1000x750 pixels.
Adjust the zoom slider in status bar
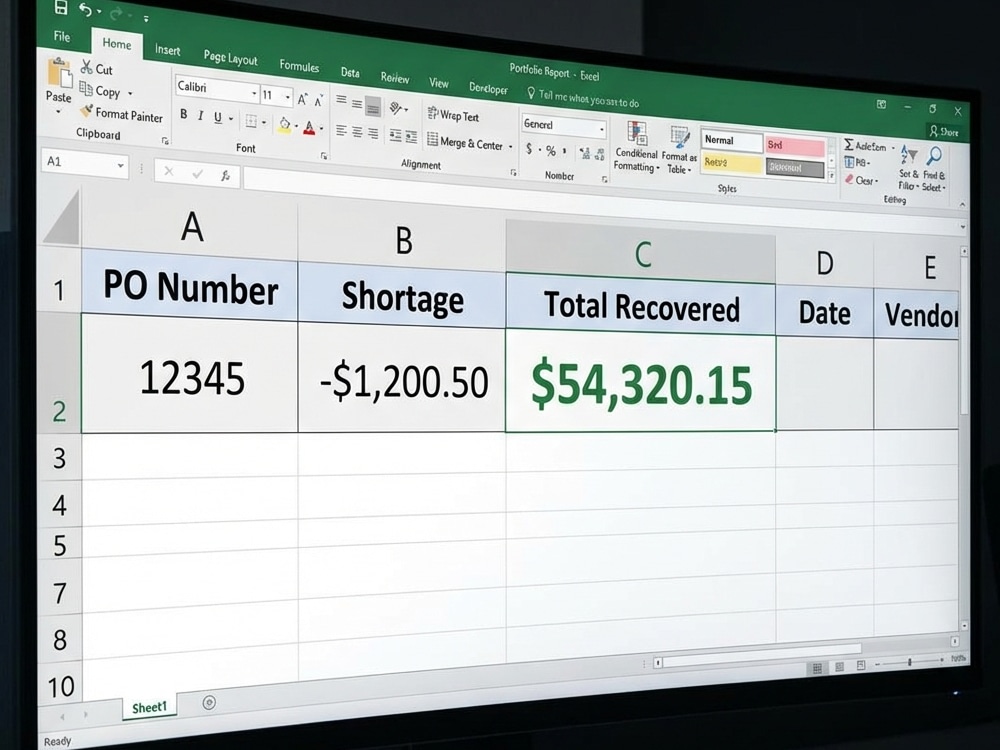[909, 662]
